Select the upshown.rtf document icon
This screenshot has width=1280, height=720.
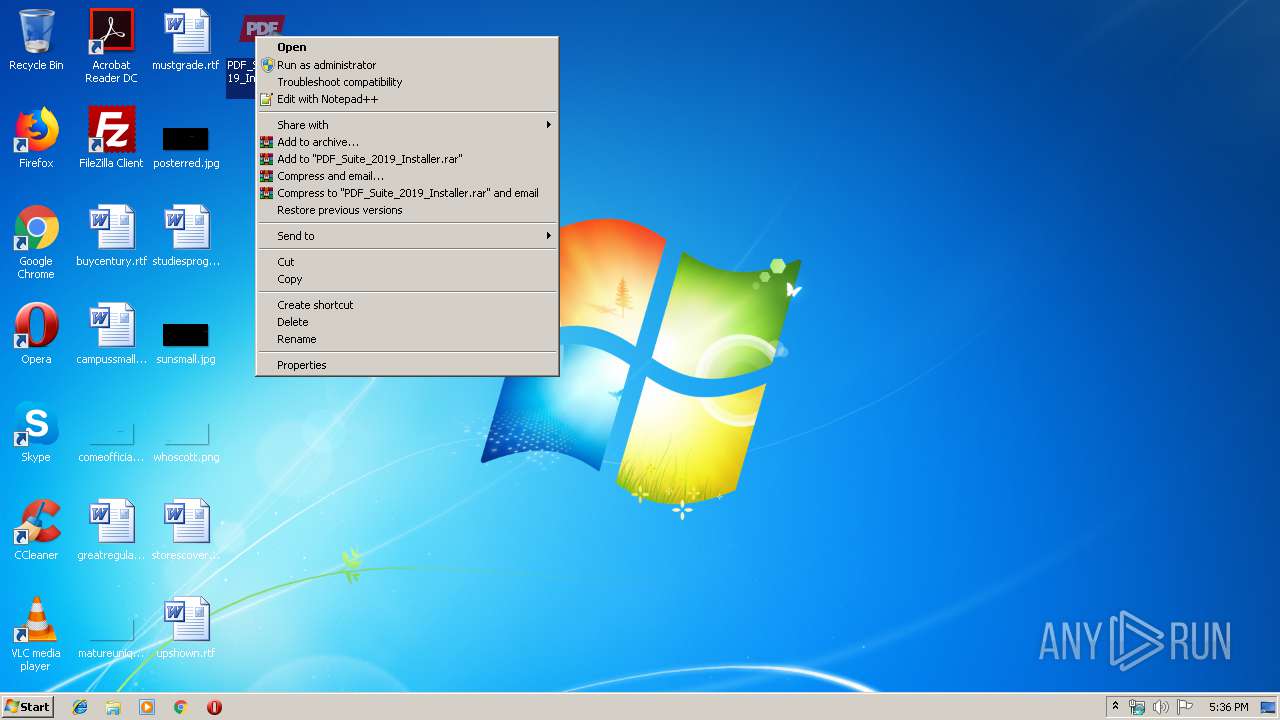(186, 628)
